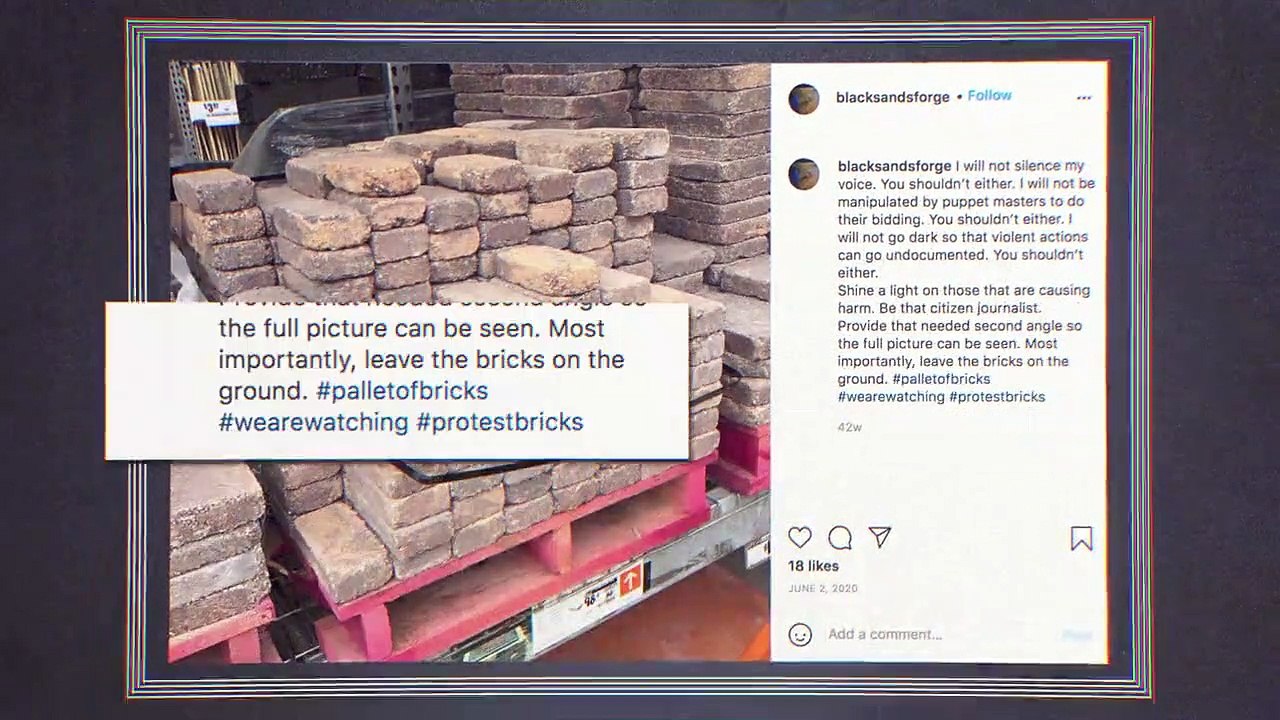Save post with bookmark icon
1280x720 pixels.
point(1081,539)
